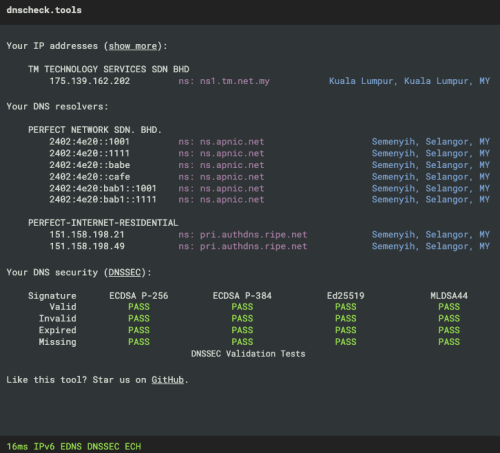Viewport: 500px width, 453px height.
Task: Click PASS for Invalid Ed25519
Action: 346,318
